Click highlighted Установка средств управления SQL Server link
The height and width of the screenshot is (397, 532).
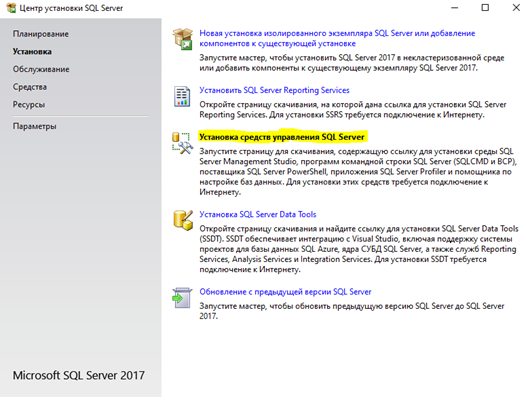click(x=282, y=137)
